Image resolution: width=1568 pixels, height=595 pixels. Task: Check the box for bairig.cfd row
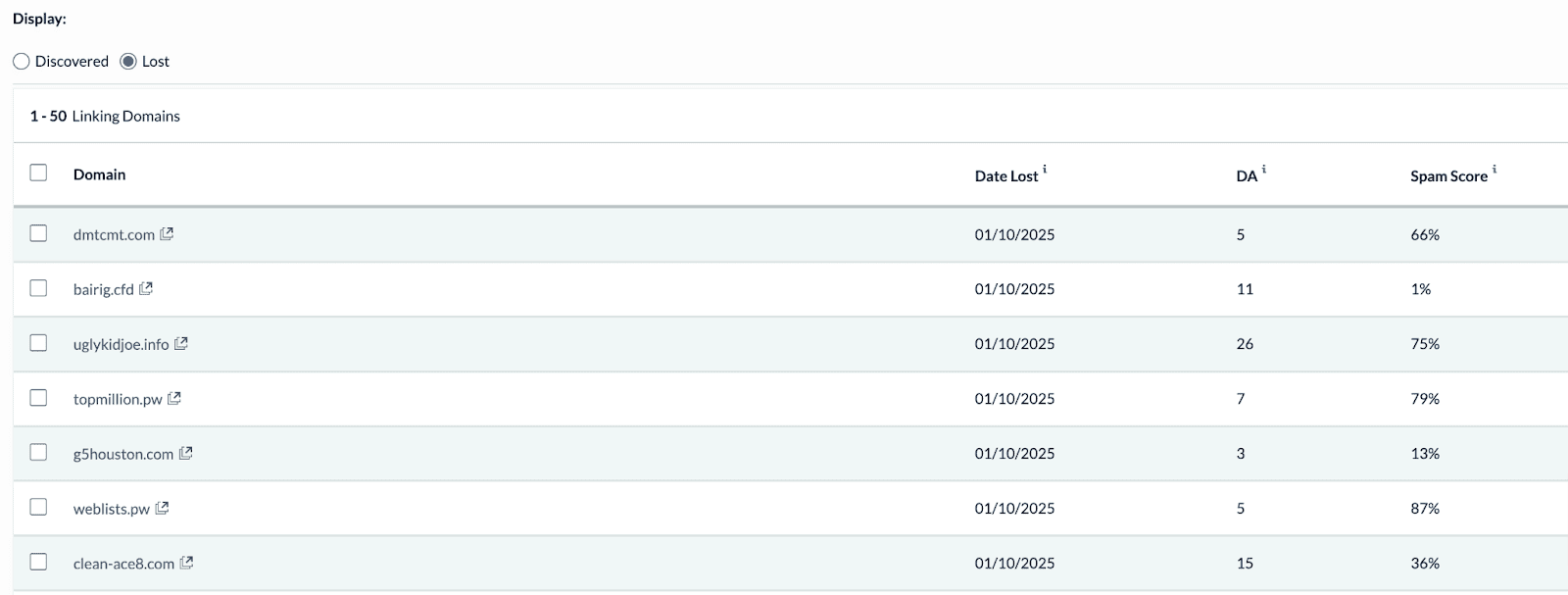click(x=38, y=288)
